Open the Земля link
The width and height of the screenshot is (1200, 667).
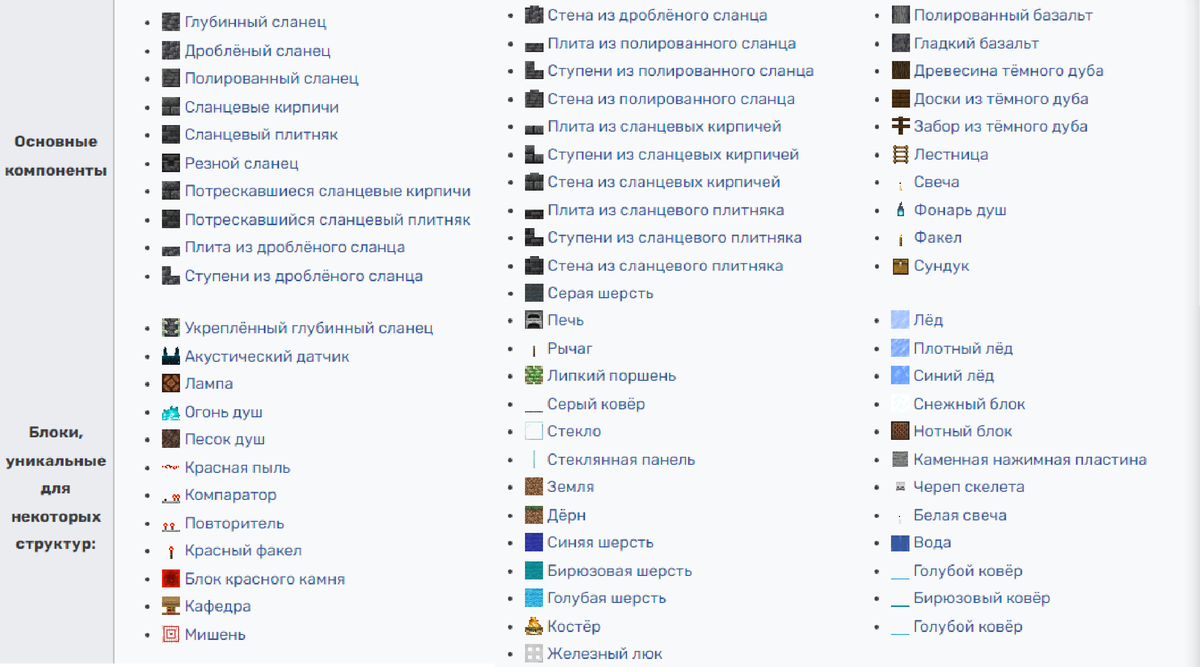571,487
